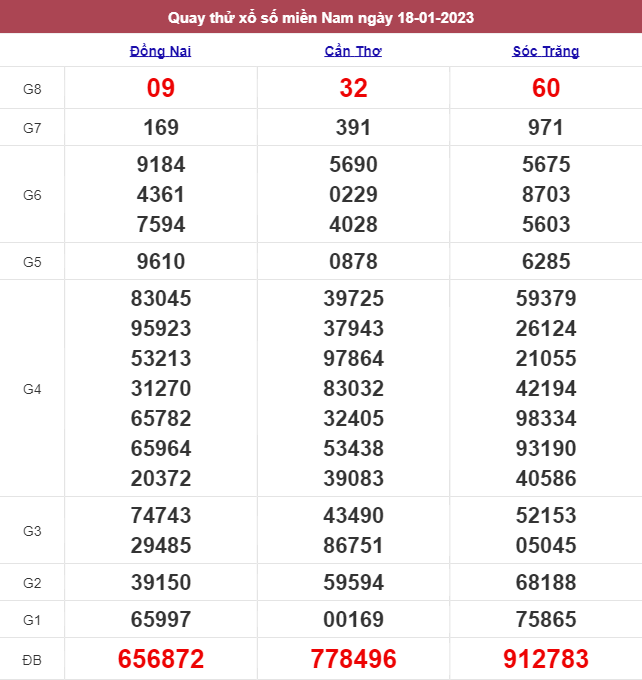Screen dimensions: 642x680
Task: Click Cần Thơ G8 number 32
Action: tap(353, 89)
